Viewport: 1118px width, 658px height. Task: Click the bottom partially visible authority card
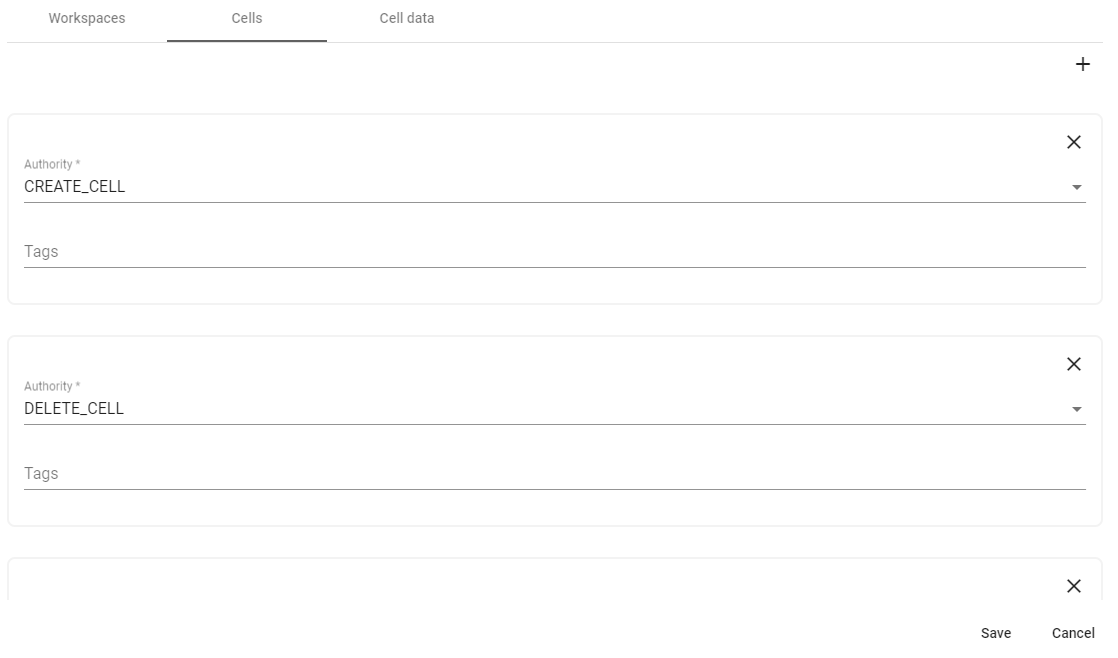[550, 590]
